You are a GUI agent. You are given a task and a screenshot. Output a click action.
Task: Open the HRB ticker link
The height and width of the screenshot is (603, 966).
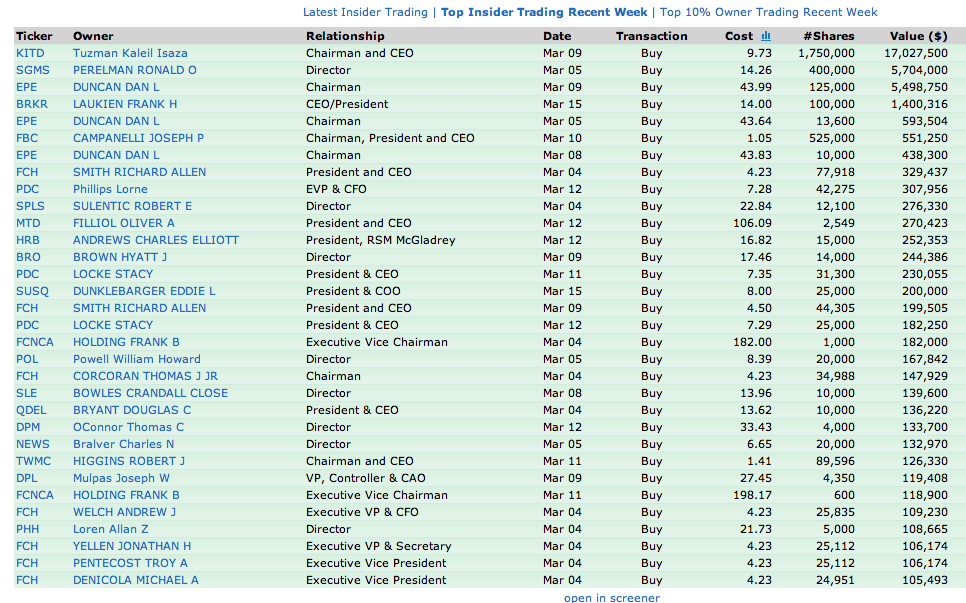pyautogui.click(x=28, y=240)
